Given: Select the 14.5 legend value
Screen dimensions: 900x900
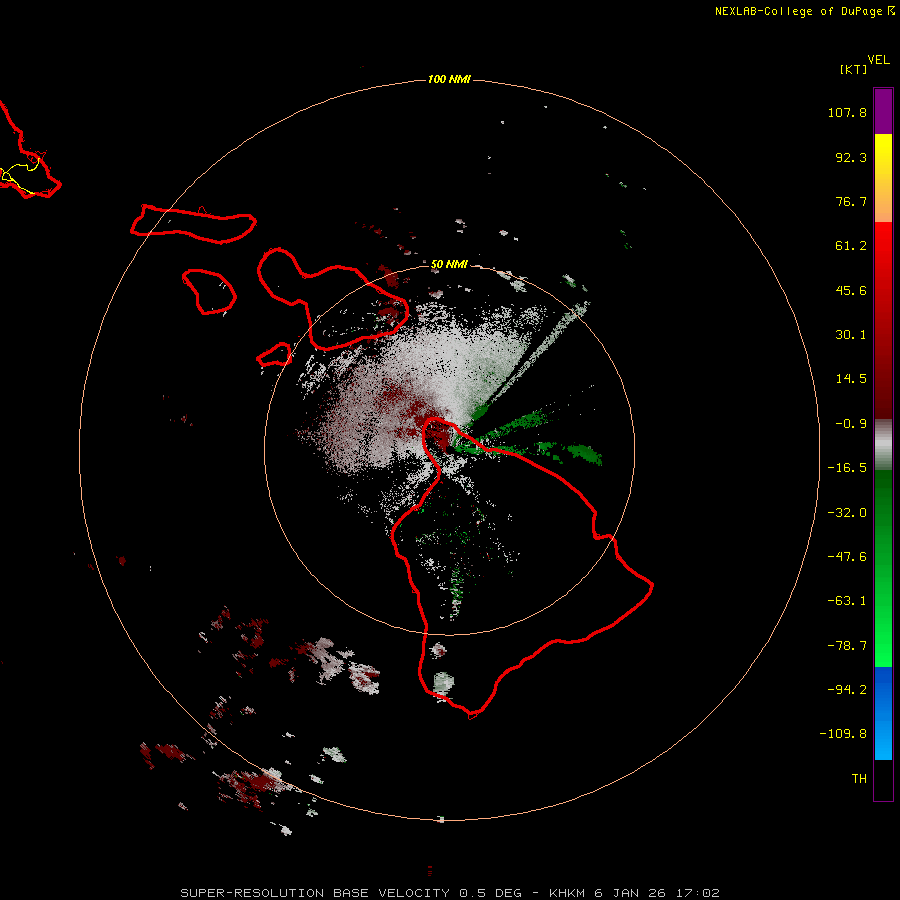Looking at the screenshot, I should (851, 379).
